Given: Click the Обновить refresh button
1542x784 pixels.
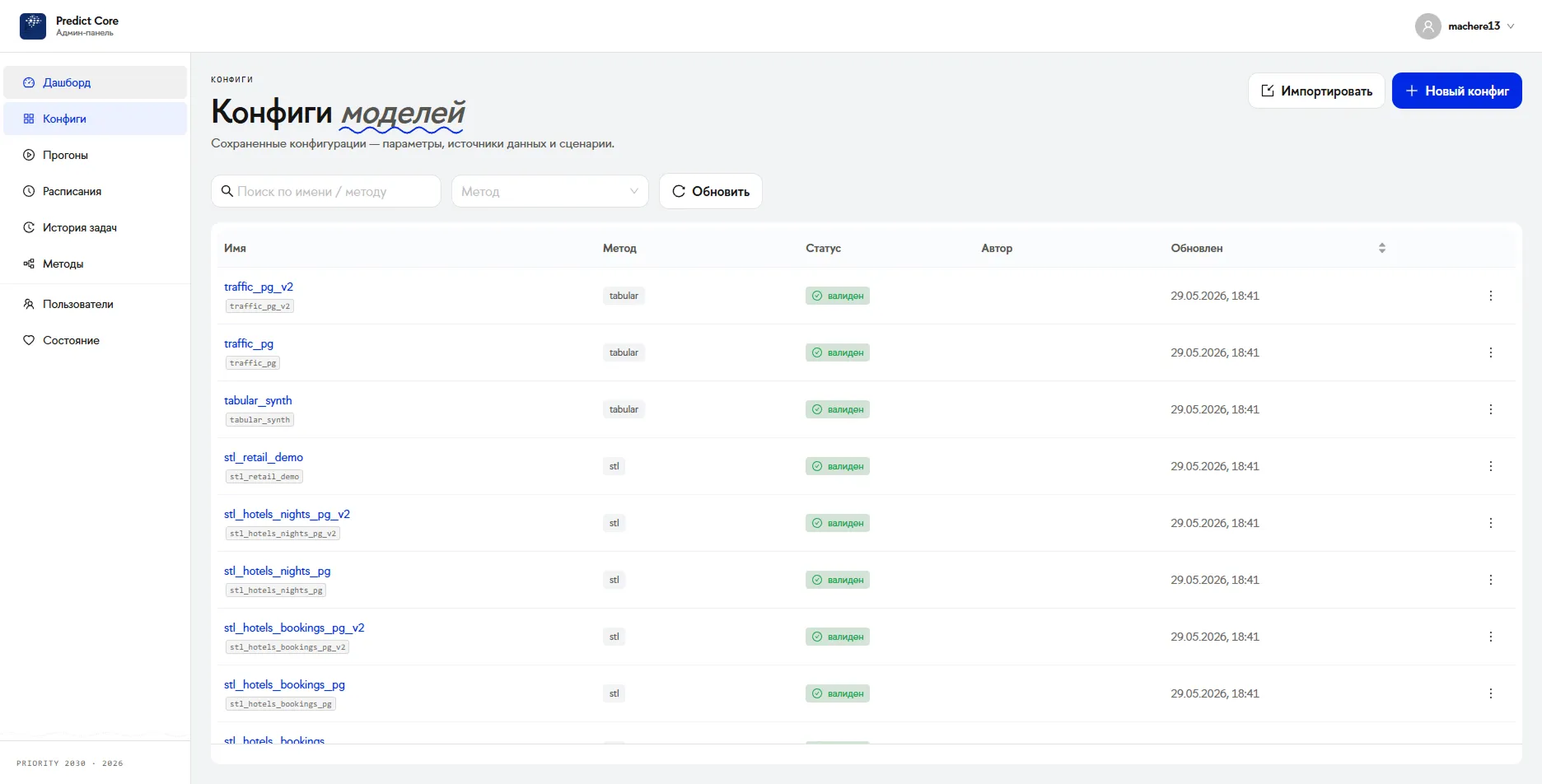Looking at the screenshot, I should pos(711,191).
